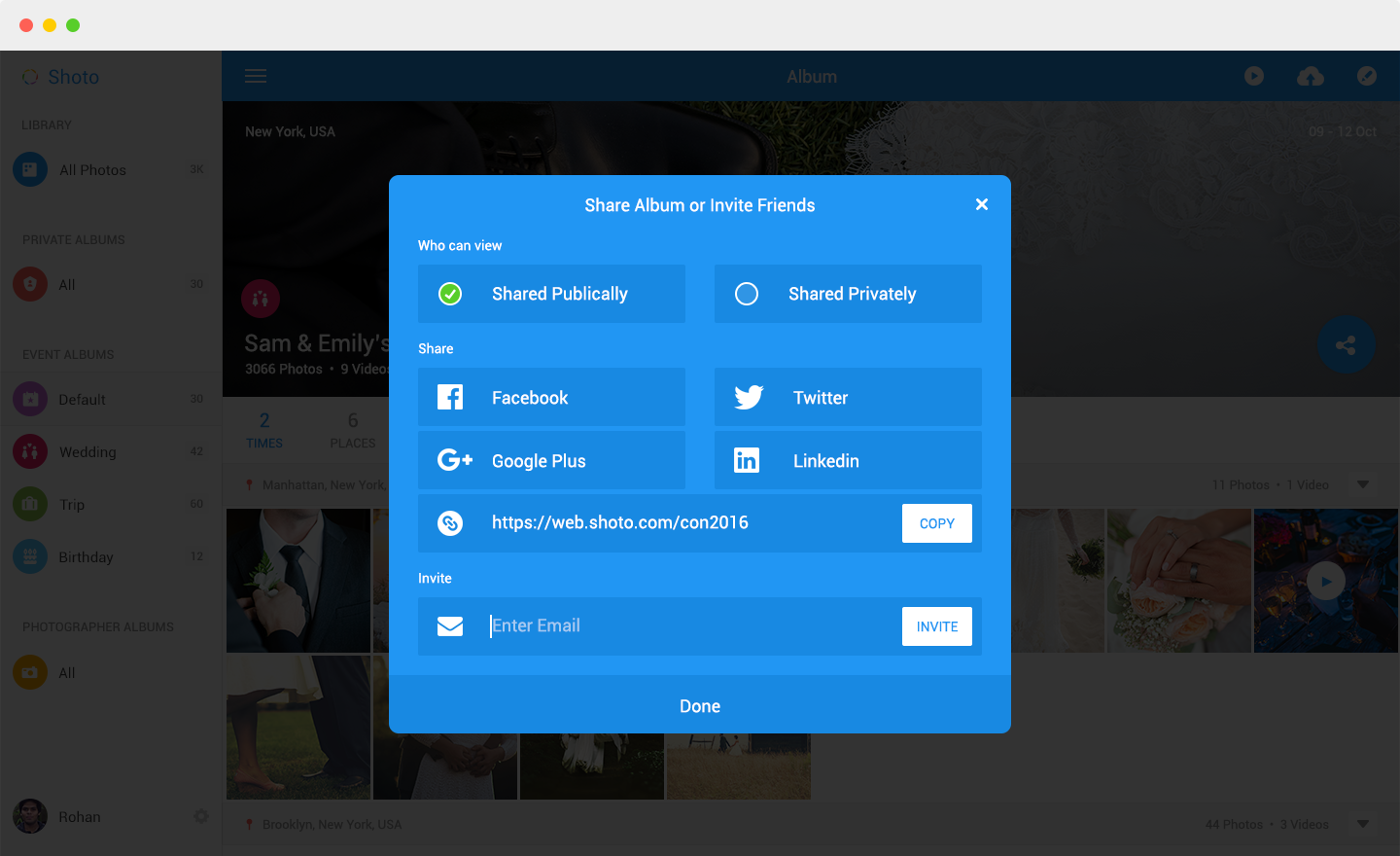This screenshot has height=856, width=1400.
Task: Select the shoto.com share URL text
Action: click(x=620, y=522)
